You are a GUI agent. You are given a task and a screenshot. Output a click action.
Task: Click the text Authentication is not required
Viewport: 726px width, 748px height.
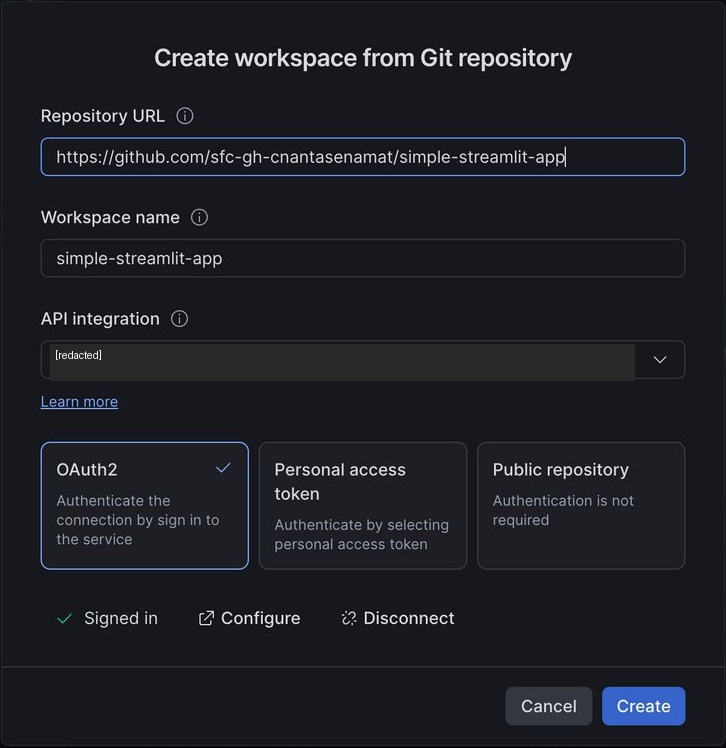563,510
